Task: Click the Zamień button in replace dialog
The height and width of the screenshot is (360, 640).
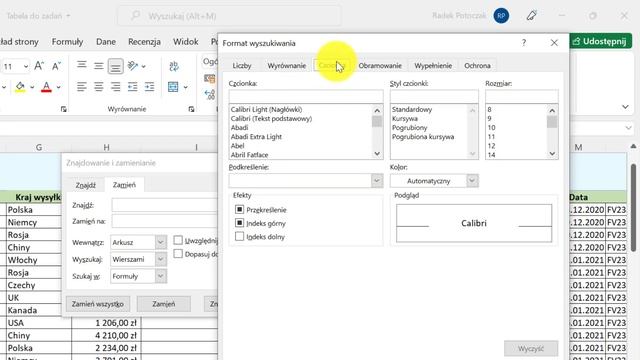Action: click(x=164, y=304)
